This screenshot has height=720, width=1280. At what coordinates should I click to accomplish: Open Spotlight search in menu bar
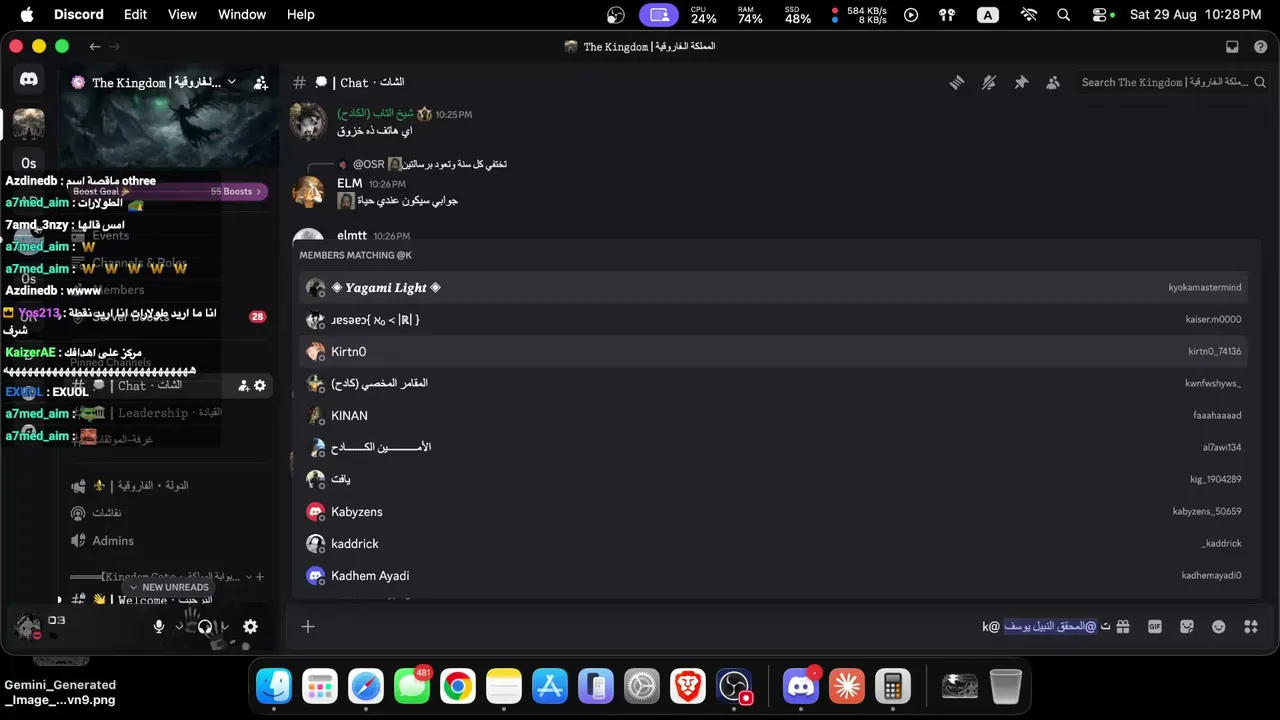pos(1064,14)
